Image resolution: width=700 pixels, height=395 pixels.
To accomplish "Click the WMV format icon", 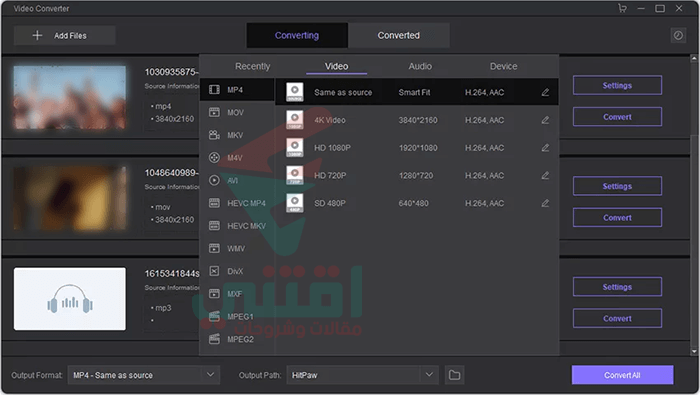I will [x=214, y=248].
